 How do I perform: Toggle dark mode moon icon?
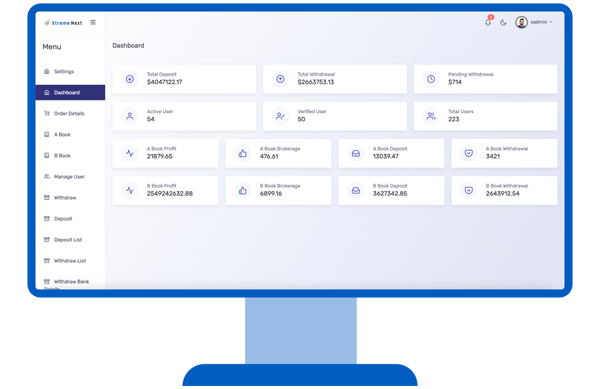[x=503, y=23]
